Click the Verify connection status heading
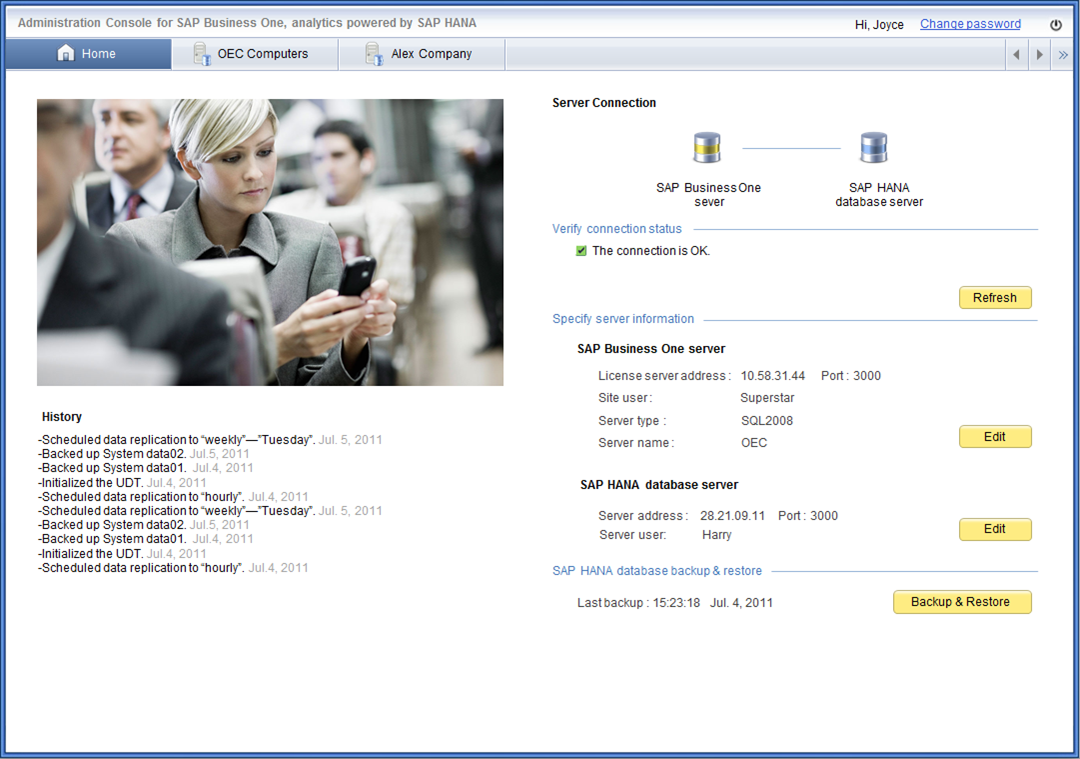Image resolution: width=1080 pixels, height=759 pixels. [617, 228]
